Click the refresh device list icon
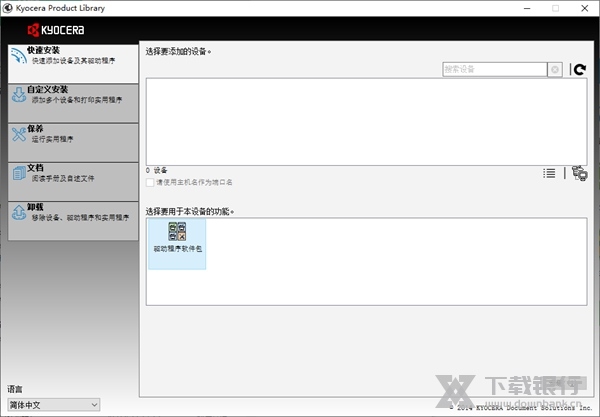600x417 pixels. pyautogui.click(x=579, y=69)
